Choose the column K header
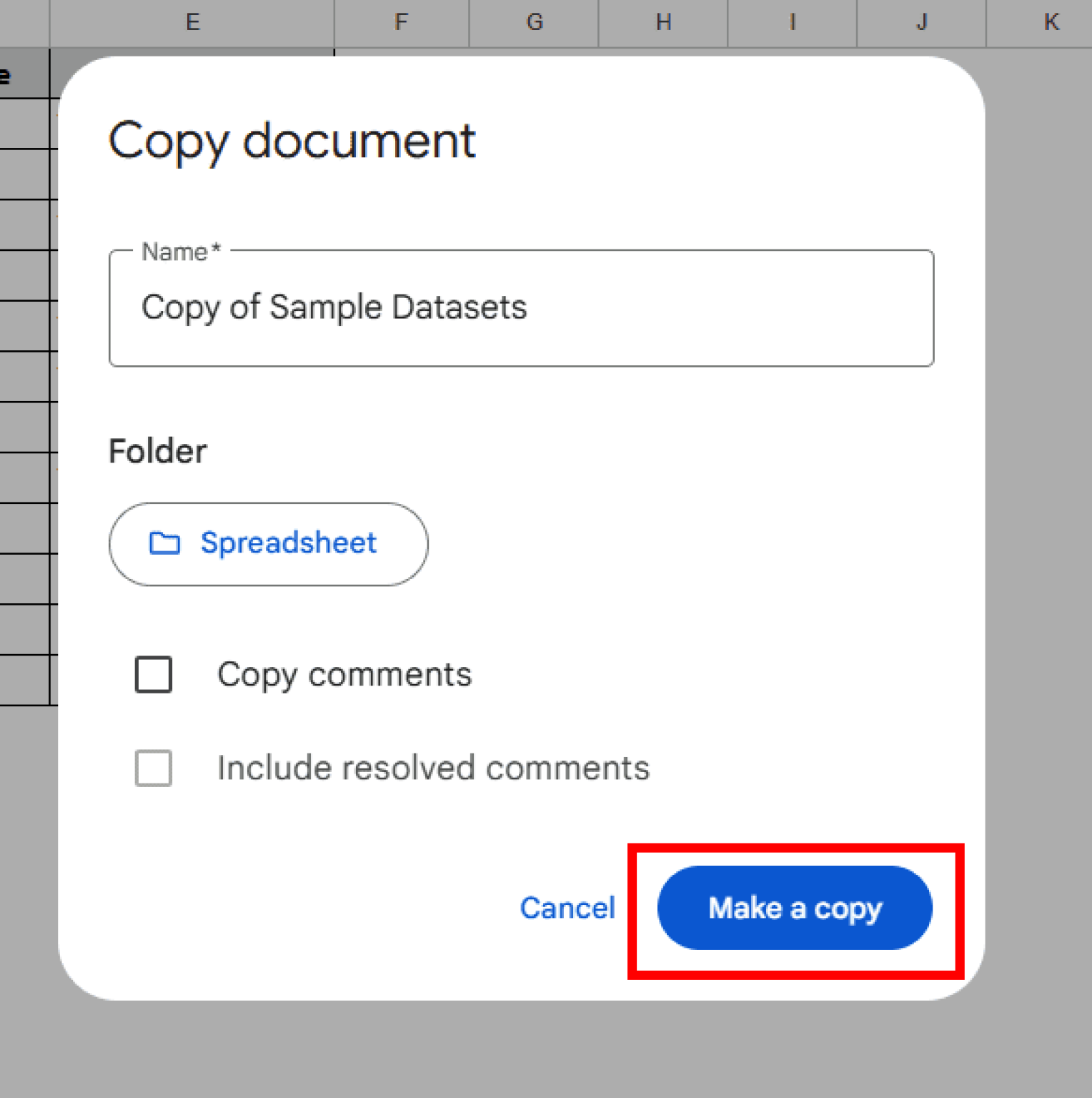Viewport: 1092px width, 1098px height. pyautogui.click(x=1051, y=23)
